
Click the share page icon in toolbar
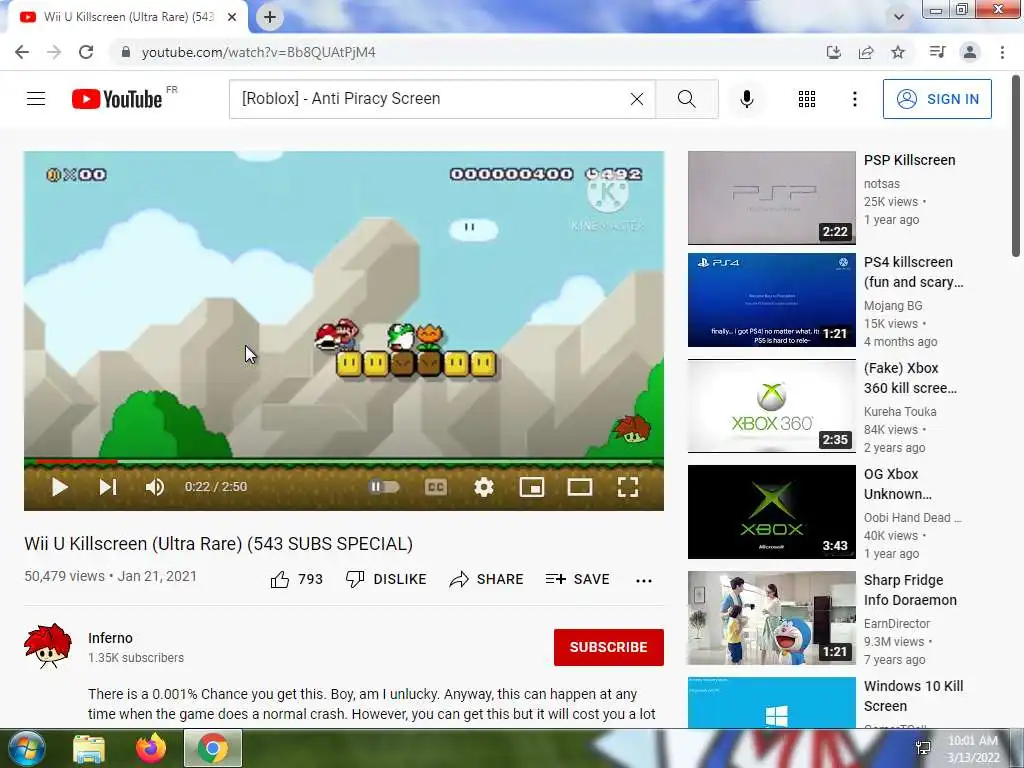point(866,52)
